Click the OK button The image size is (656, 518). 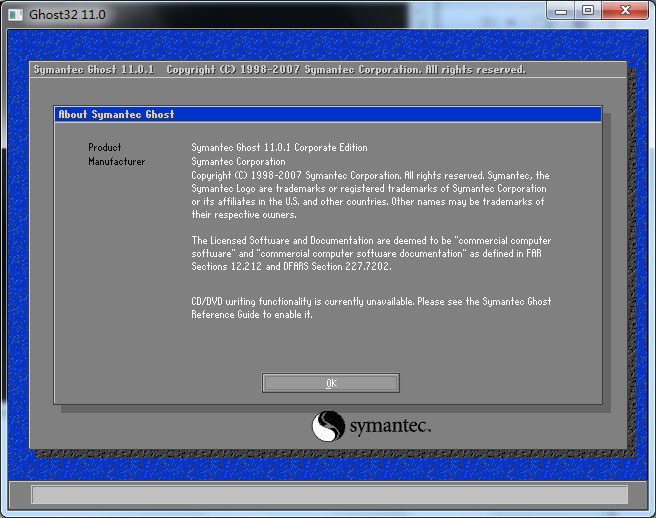click(x=330, y=383)
